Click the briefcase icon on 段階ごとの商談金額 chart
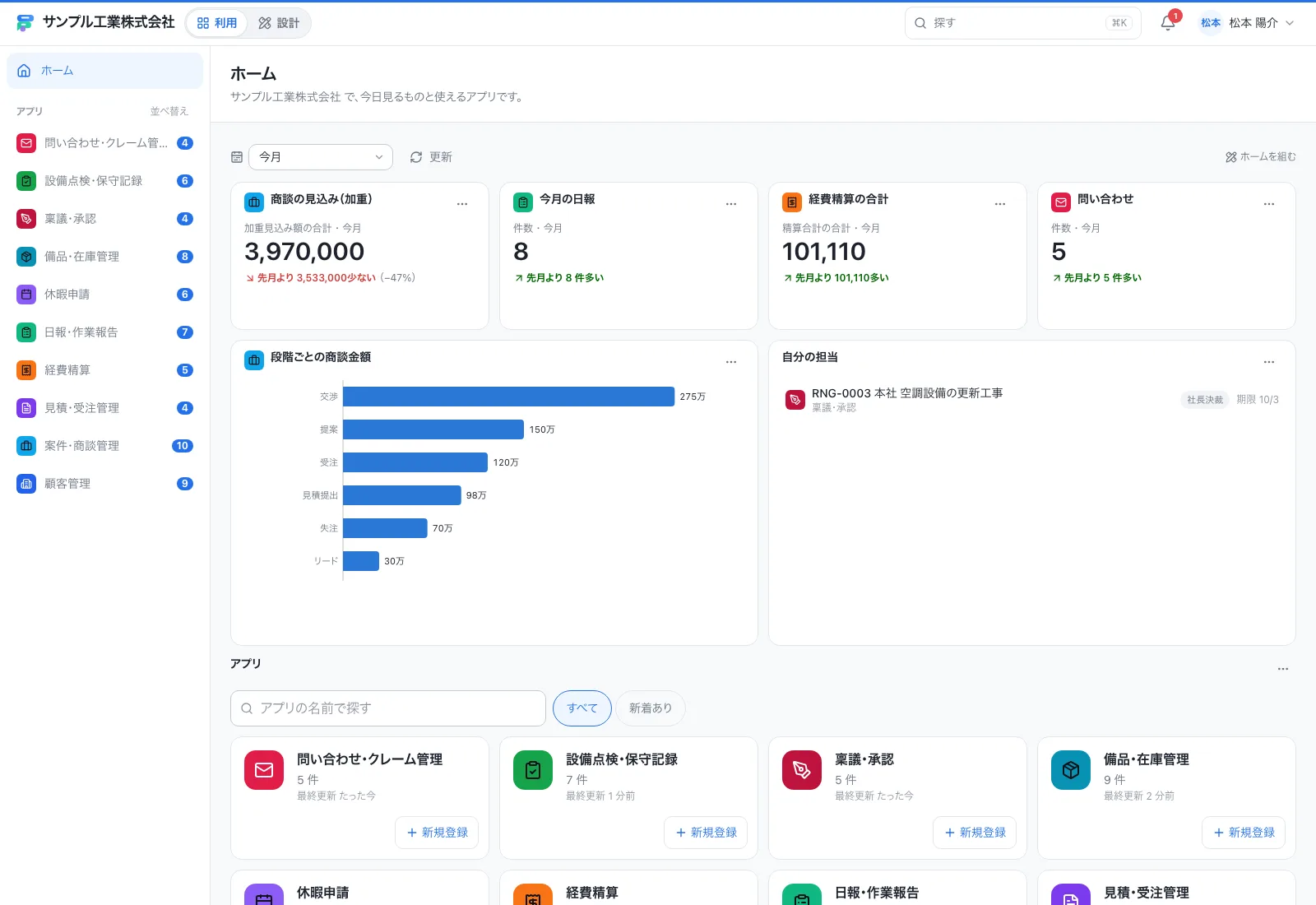Viewport: 1316px width, 905px height. tap(254, 360)
